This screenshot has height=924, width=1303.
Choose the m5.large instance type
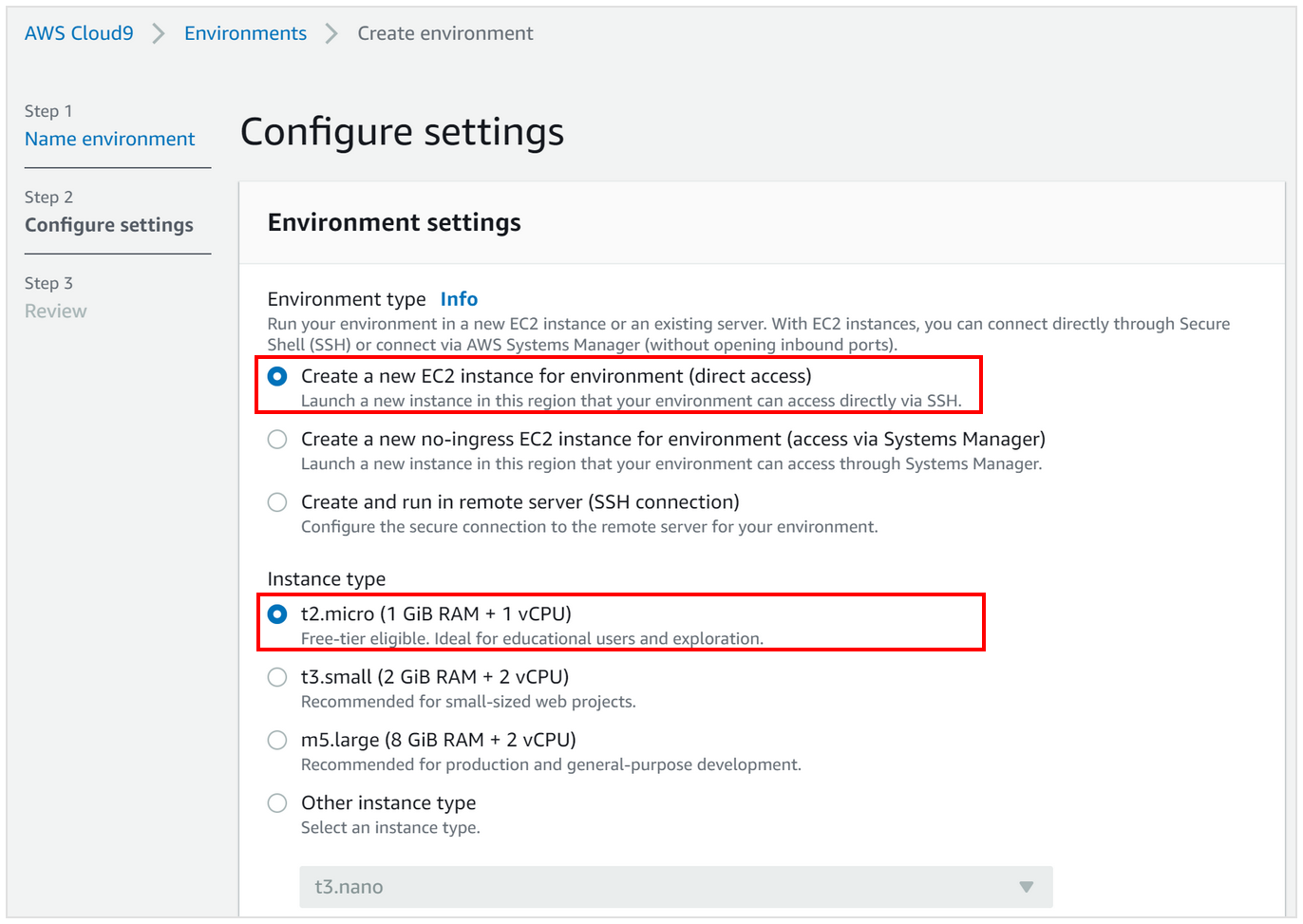click(277, 740)
